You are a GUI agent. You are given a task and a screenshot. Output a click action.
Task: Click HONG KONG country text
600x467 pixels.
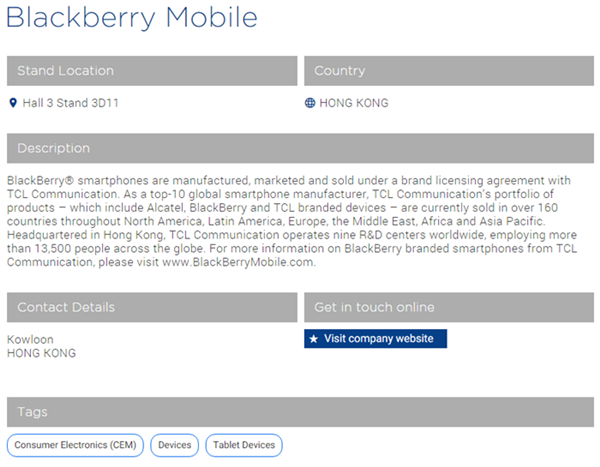pos(354,103)
